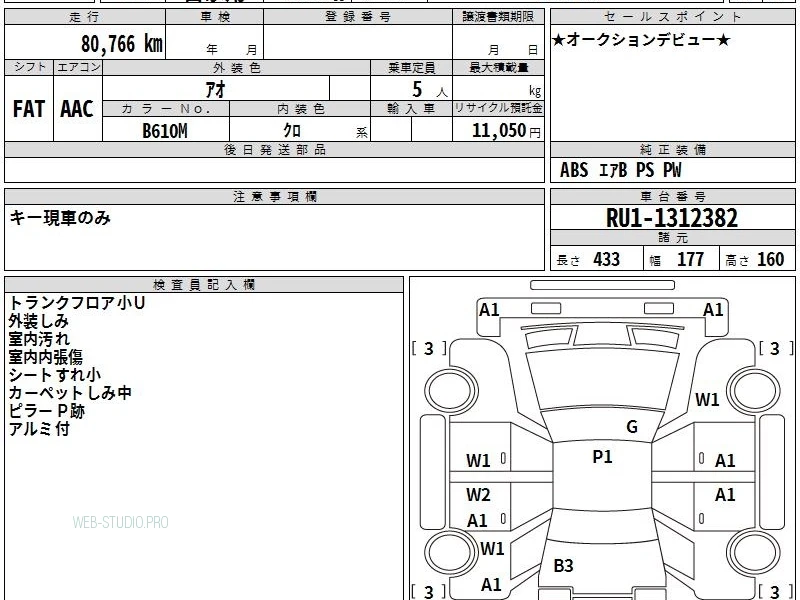The height and width of the screenshot is (600, 800).
Task: Select the ★オークションデビュー★ text
Action: [641, 40]
